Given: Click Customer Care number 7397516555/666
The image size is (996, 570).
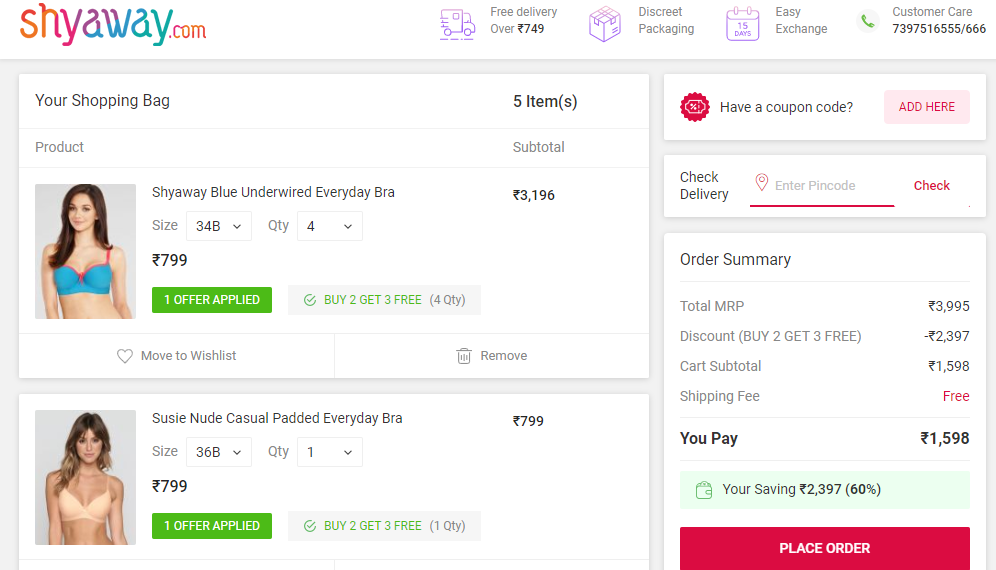Looking at the screenshot, I should (x=939, y=29).
